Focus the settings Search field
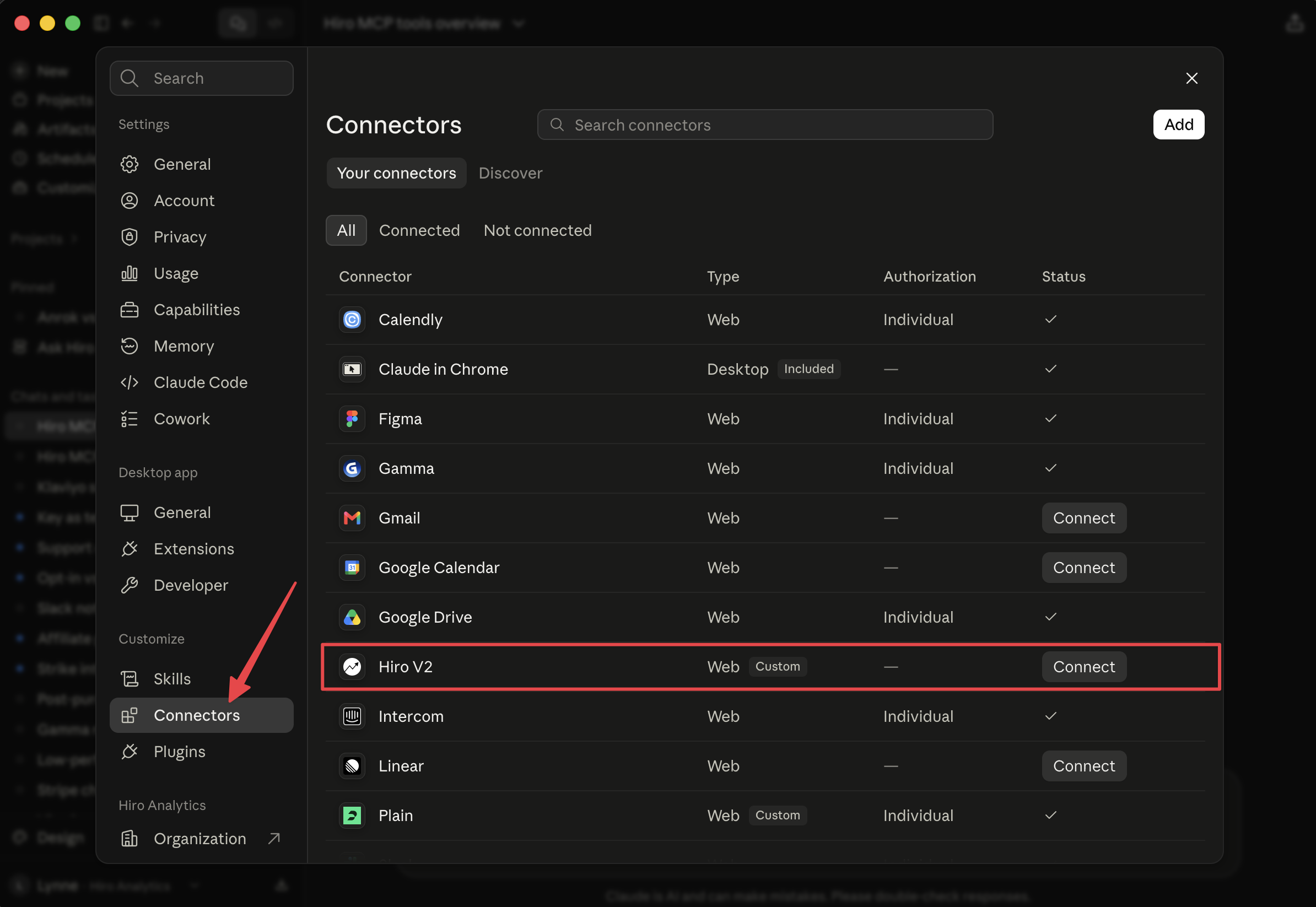Screen dimensions: 1316x907 click(x=201, y=78)
